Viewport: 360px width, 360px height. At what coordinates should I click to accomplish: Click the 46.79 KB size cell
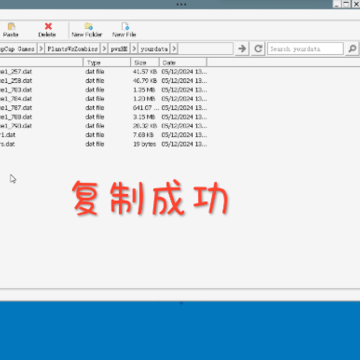coord(145,81)
